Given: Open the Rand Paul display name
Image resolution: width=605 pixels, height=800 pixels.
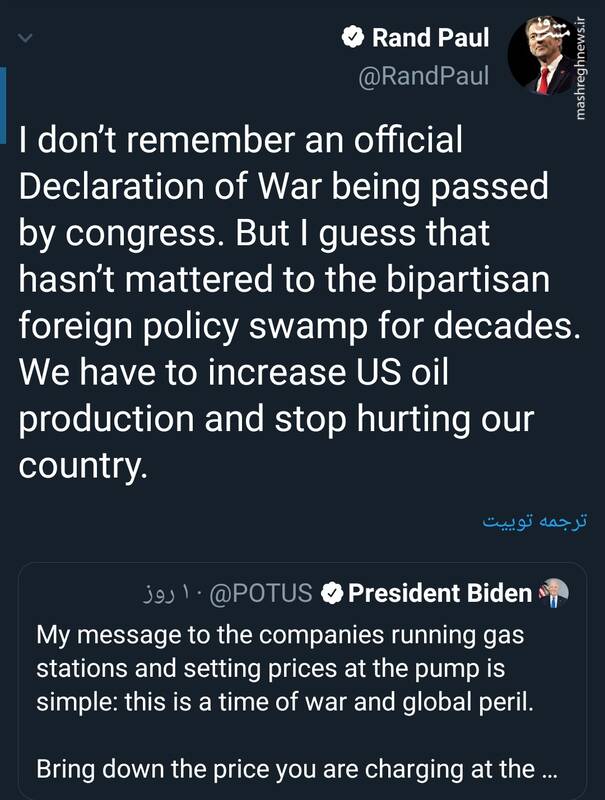Looking at the screenshot, I should pos(431,39).
